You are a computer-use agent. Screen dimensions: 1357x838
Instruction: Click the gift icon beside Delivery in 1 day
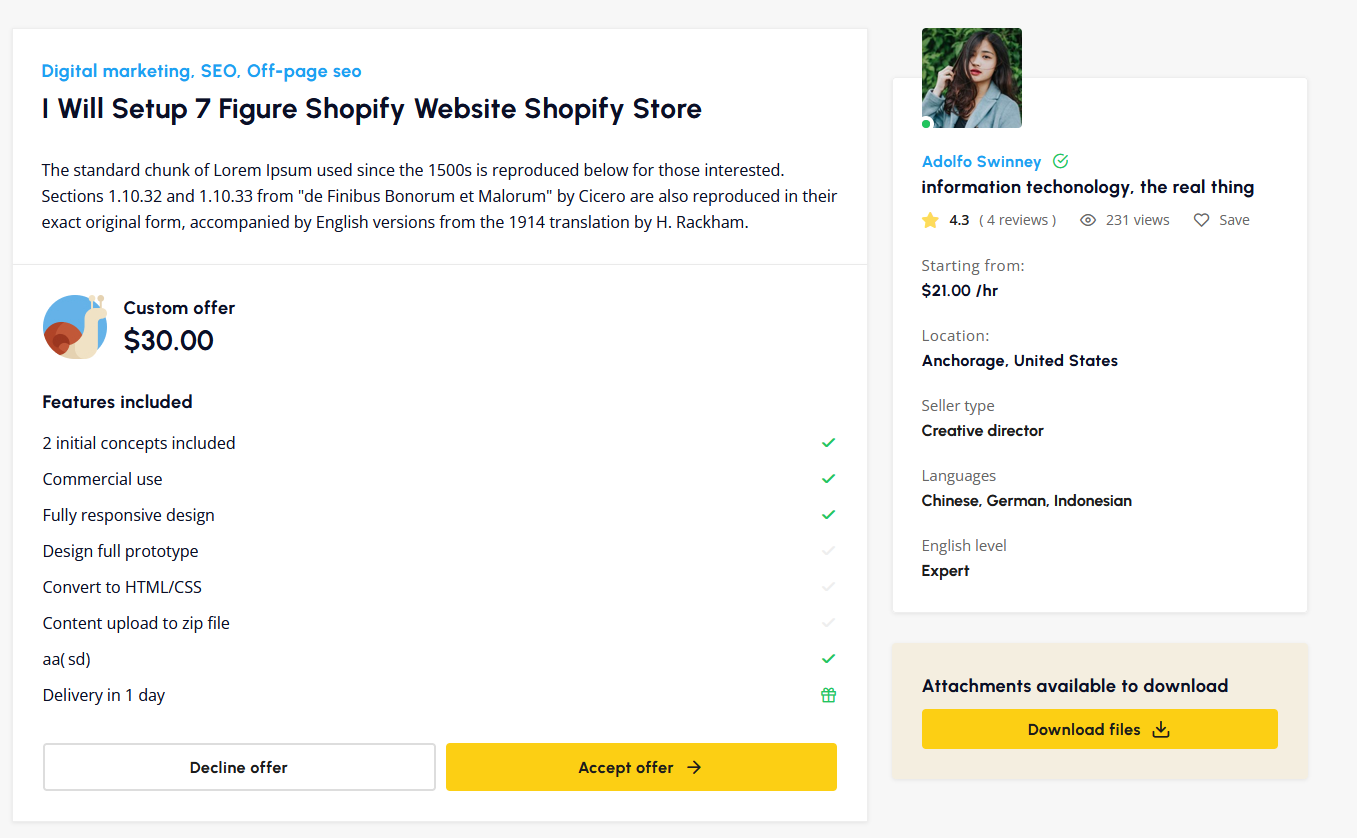(x=828, y=694)
